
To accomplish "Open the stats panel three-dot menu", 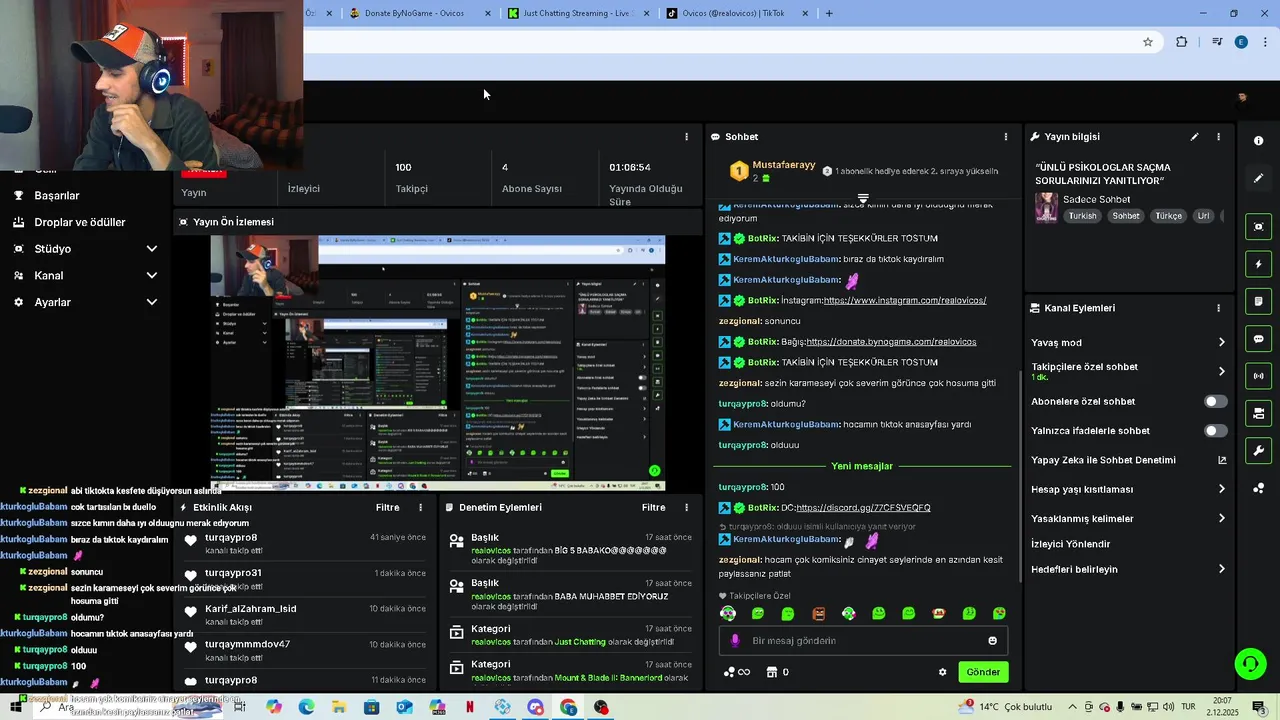I will (686, 137).
